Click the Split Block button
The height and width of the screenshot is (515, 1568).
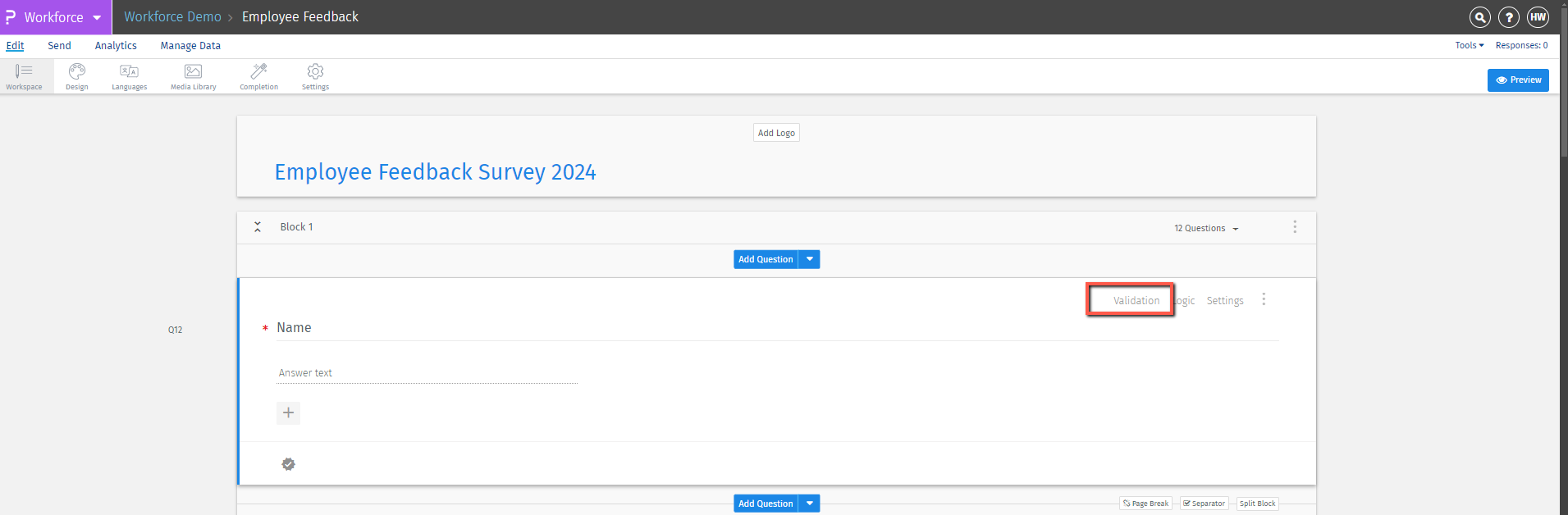point(1257,504)
